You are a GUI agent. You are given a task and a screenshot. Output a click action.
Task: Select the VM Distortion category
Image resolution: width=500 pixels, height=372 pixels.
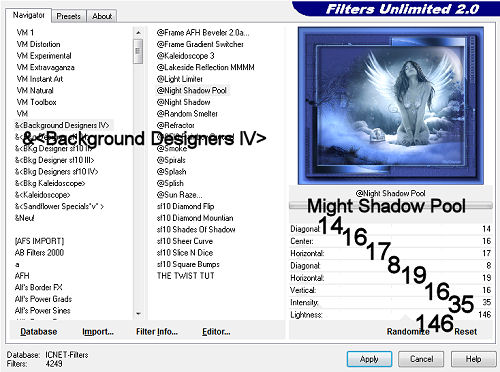tap(39, 44)
